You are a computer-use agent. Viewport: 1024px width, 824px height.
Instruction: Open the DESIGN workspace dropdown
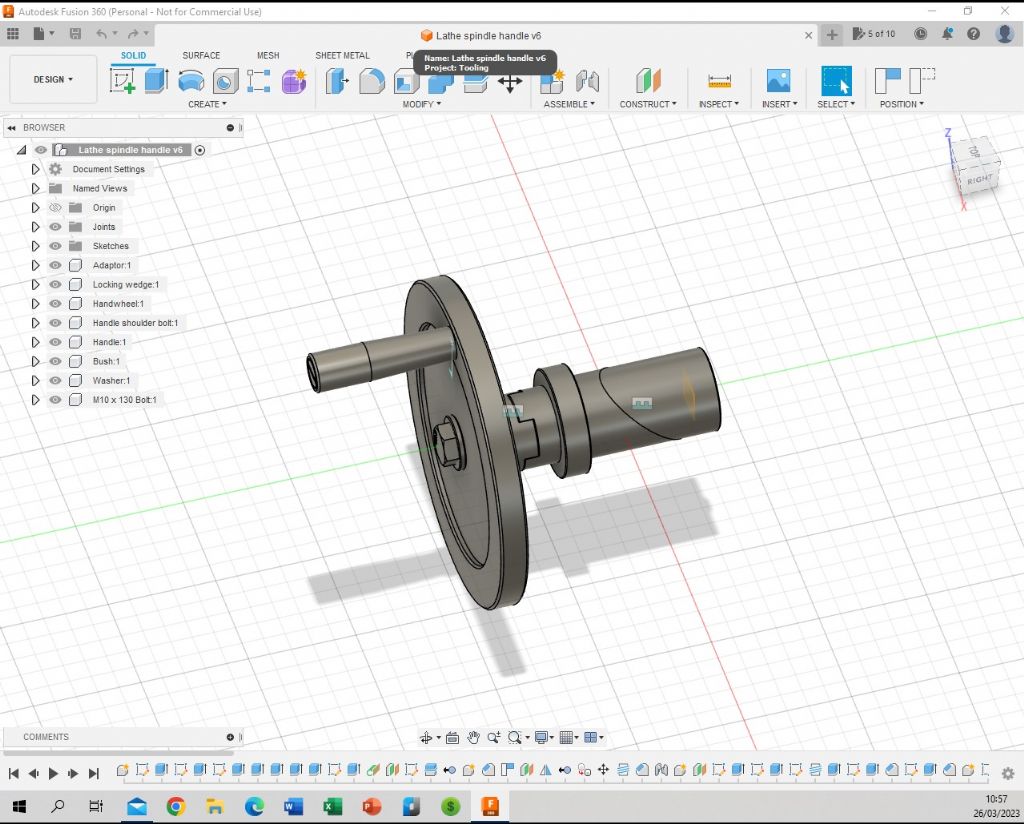click(53, 79)
